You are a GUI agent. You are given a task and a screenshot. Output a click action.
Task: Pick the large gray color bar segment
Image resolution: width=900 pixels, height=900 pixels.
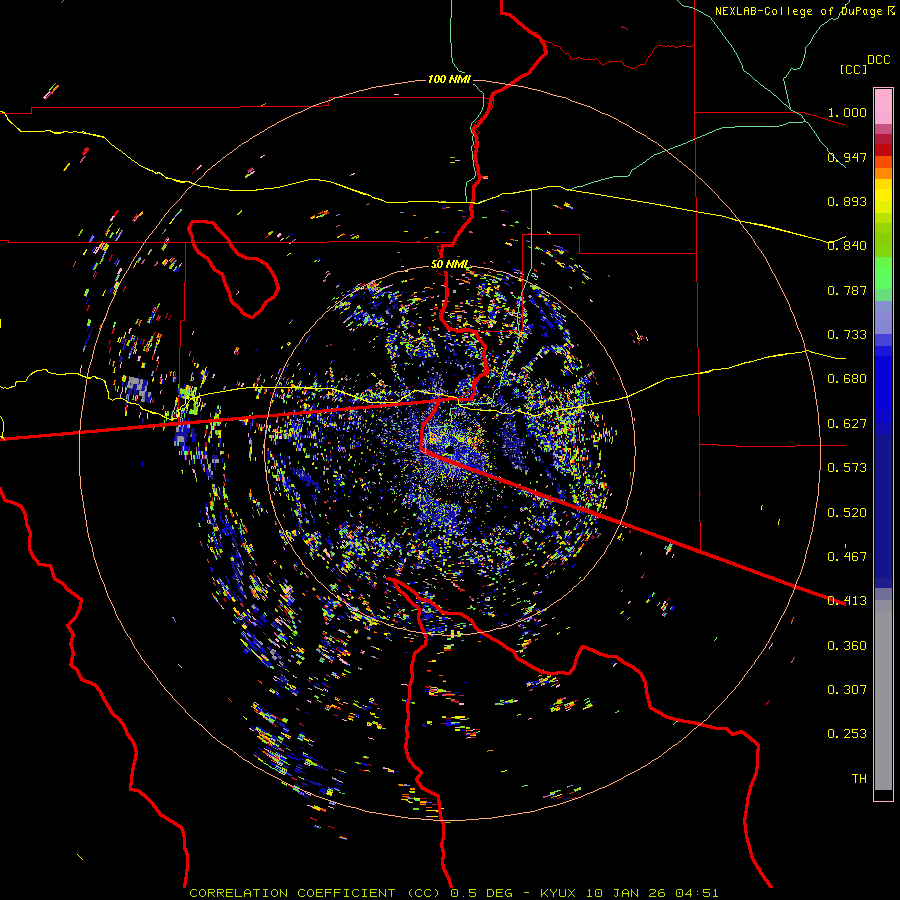tap(883, 695)
